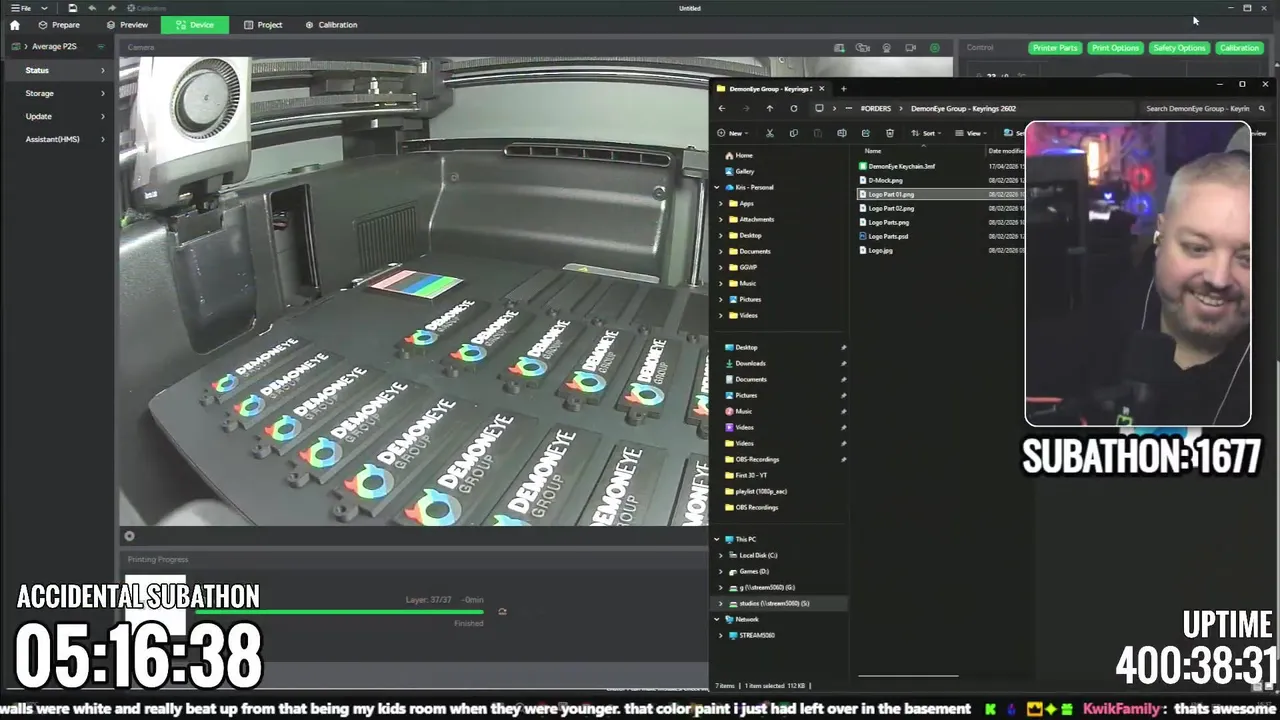Click the Delete trash icon
The width and height of the screenshot is (1280, 720).
click(x=889, y=133)
